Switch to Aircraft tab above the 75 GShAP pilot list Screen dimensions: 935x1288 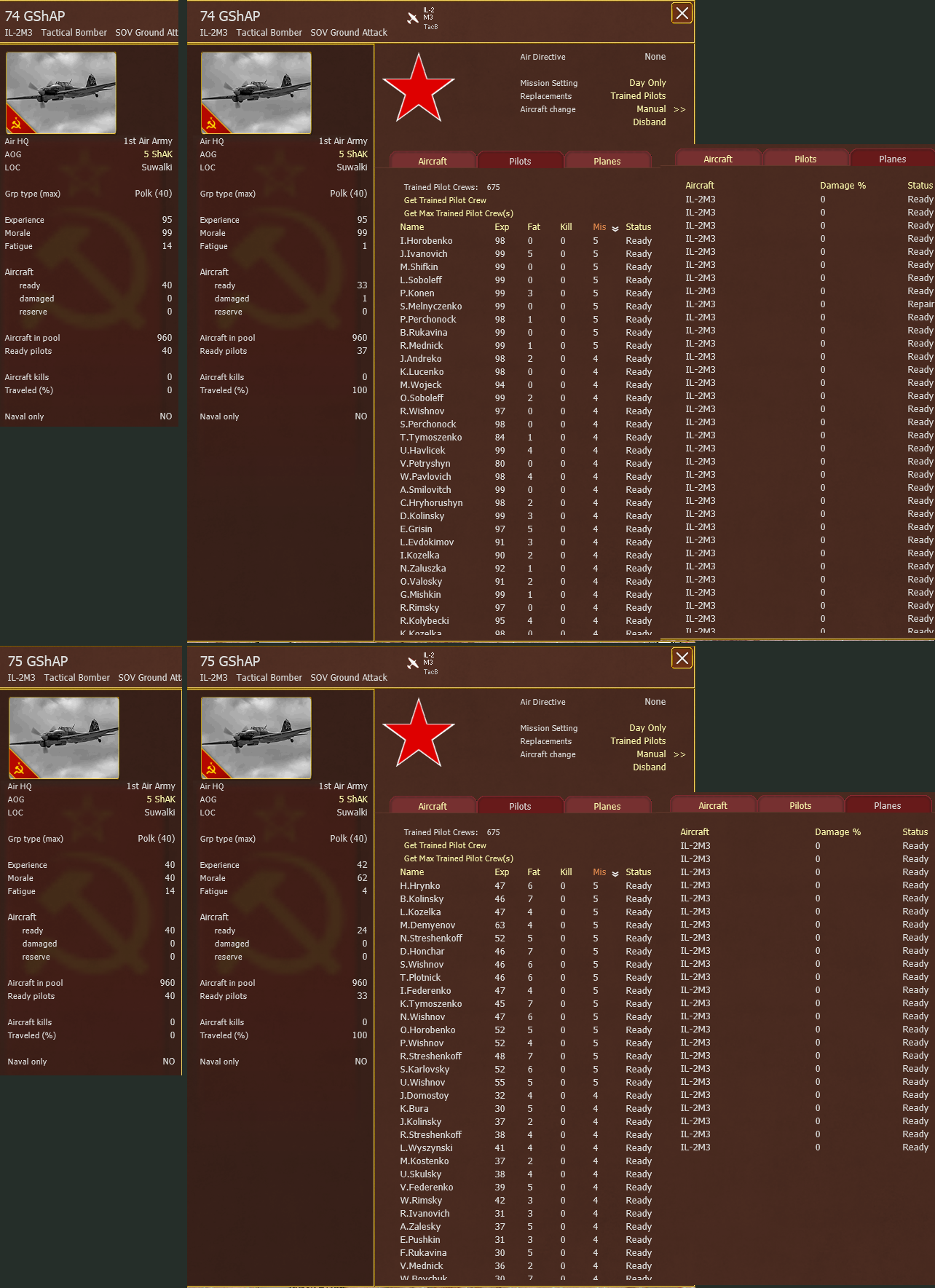[433, 806]
